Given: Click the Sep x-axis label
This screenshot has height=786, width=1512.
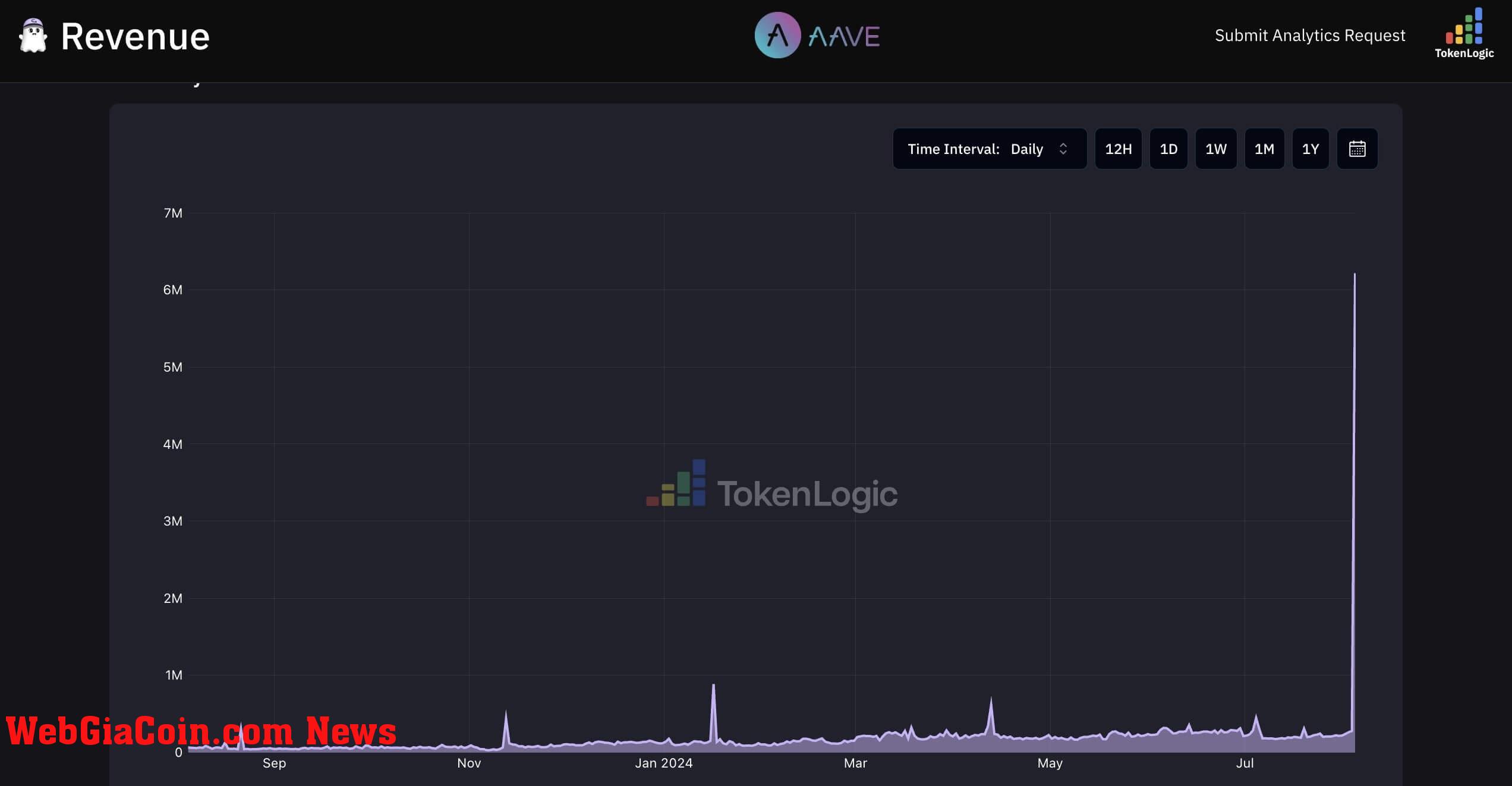Looking at the screenshot, I should [274, 763].
